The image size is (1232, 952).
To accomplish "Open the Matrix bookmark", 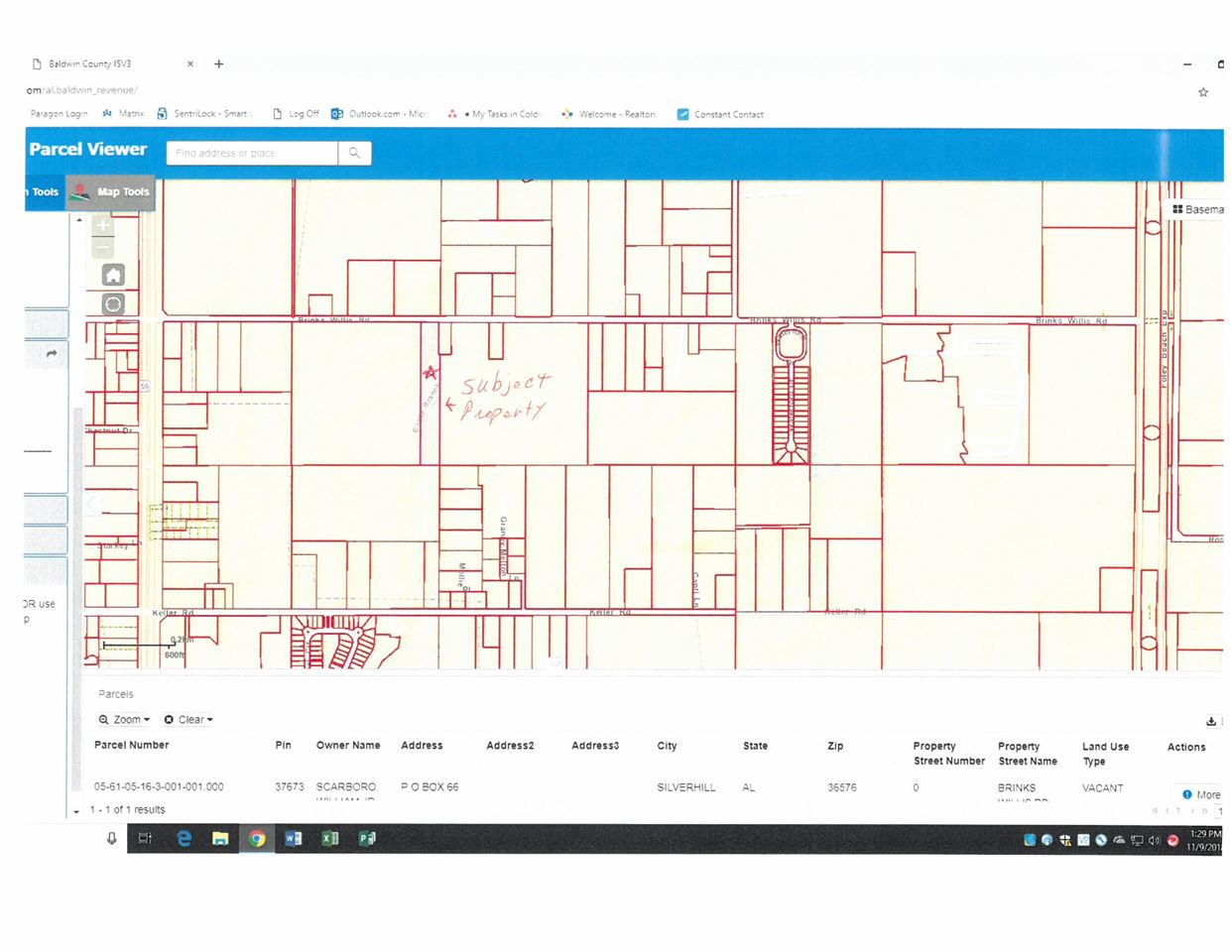I will pos(123,114).
